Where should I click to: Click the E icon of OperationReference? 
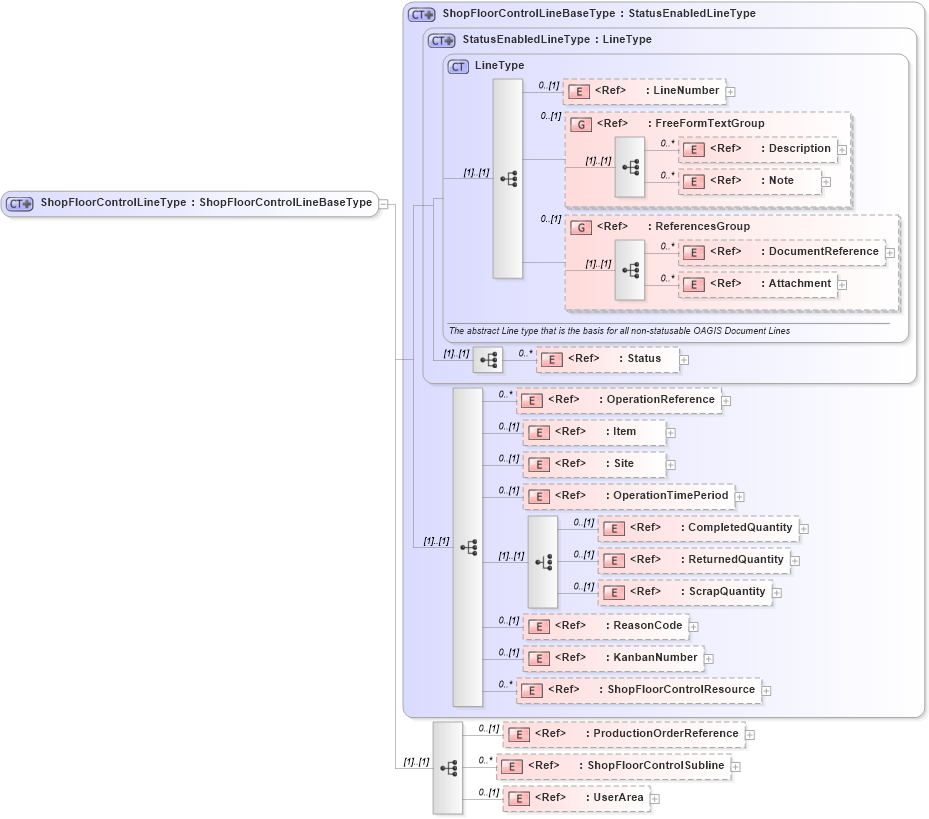tap(533, 400)
